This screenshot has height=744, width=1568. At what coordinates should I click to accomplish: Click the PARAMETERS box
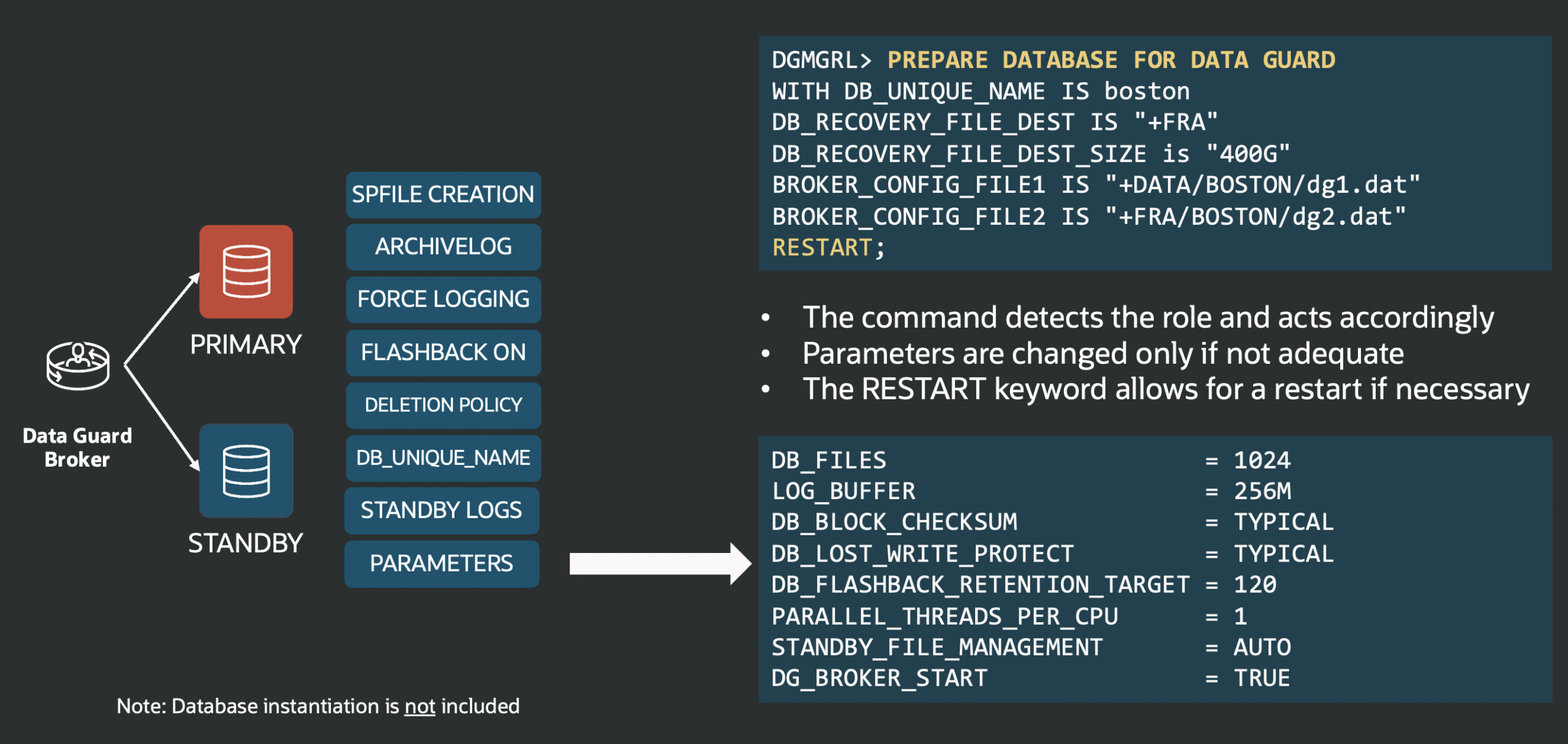point(442,564)
